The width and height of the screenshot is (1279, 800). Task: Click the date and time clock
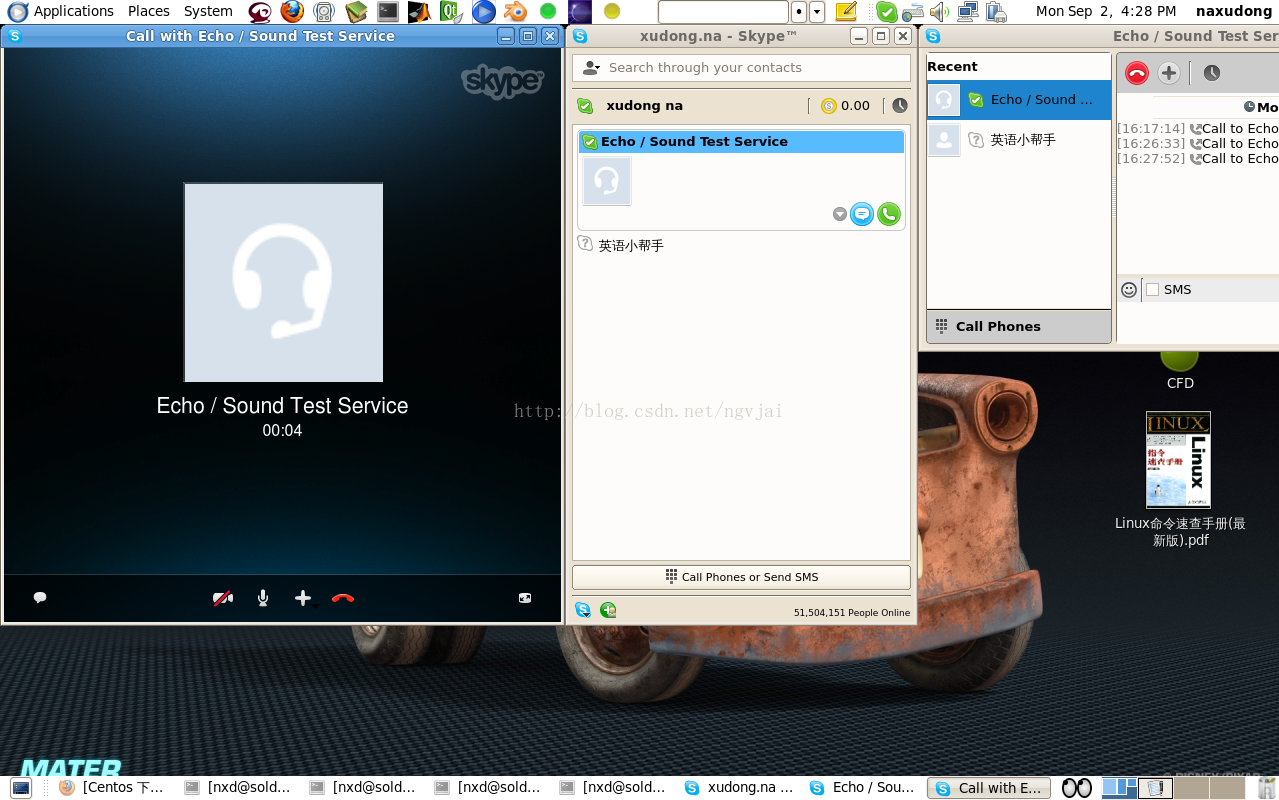pos(1106,12)
